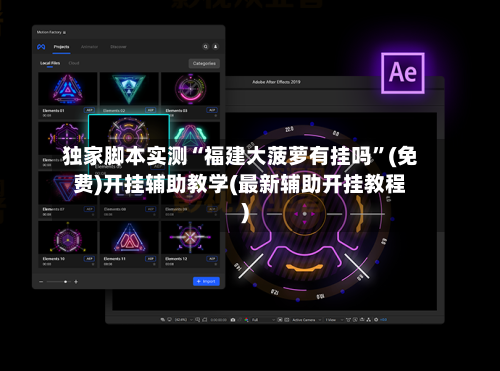Open the Motion Factory panel menu icon
The width and height of the screenshot is (500, 371).
coord(64,32)
